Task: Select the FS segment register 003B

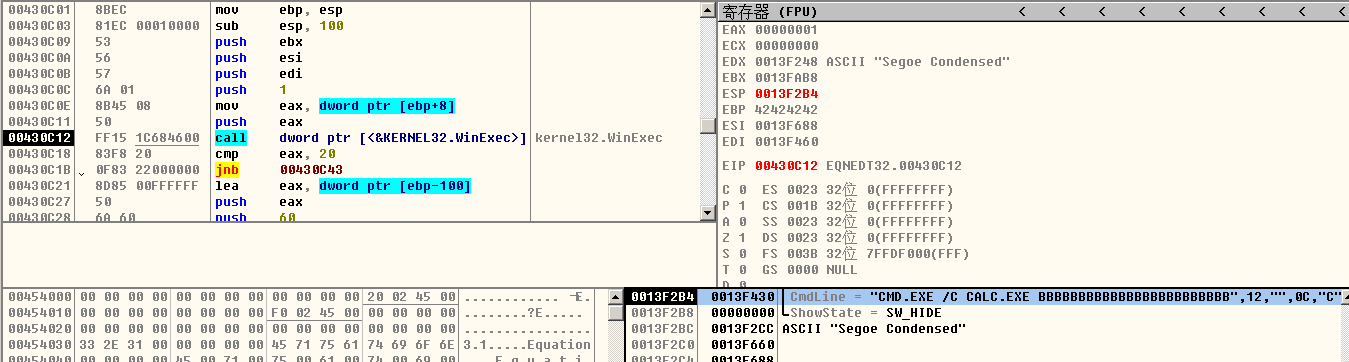Action: tap(802, 254)
